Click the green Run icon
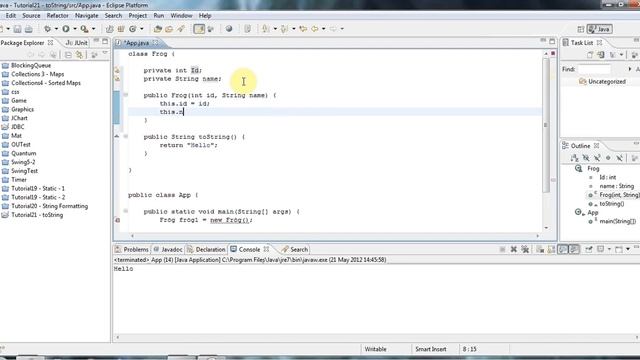Image resolution: width=640 pixels, height=360 pixels. 66,29
